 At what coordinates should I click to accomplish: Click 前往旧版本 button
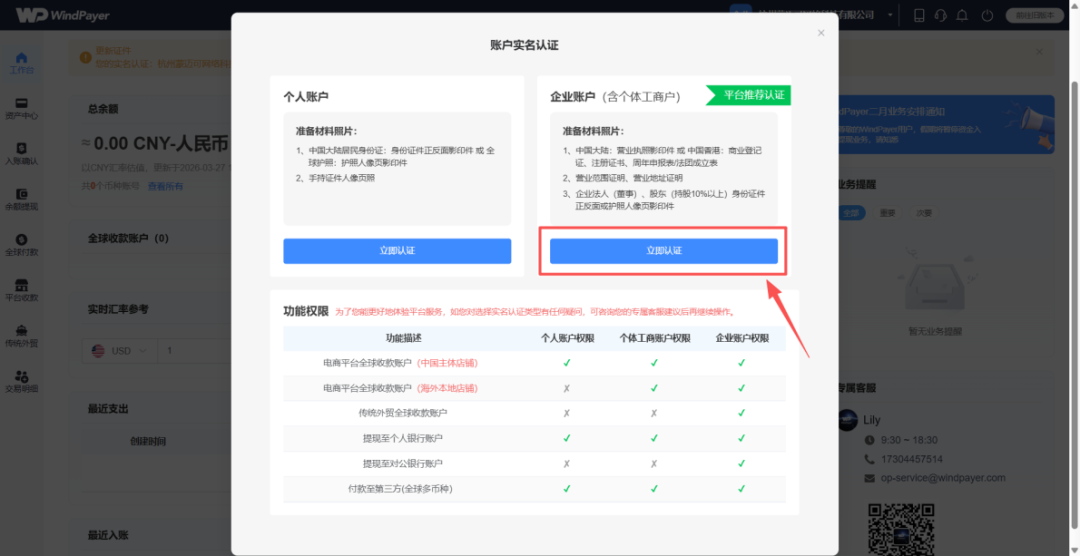click(x=1035, y=15)
